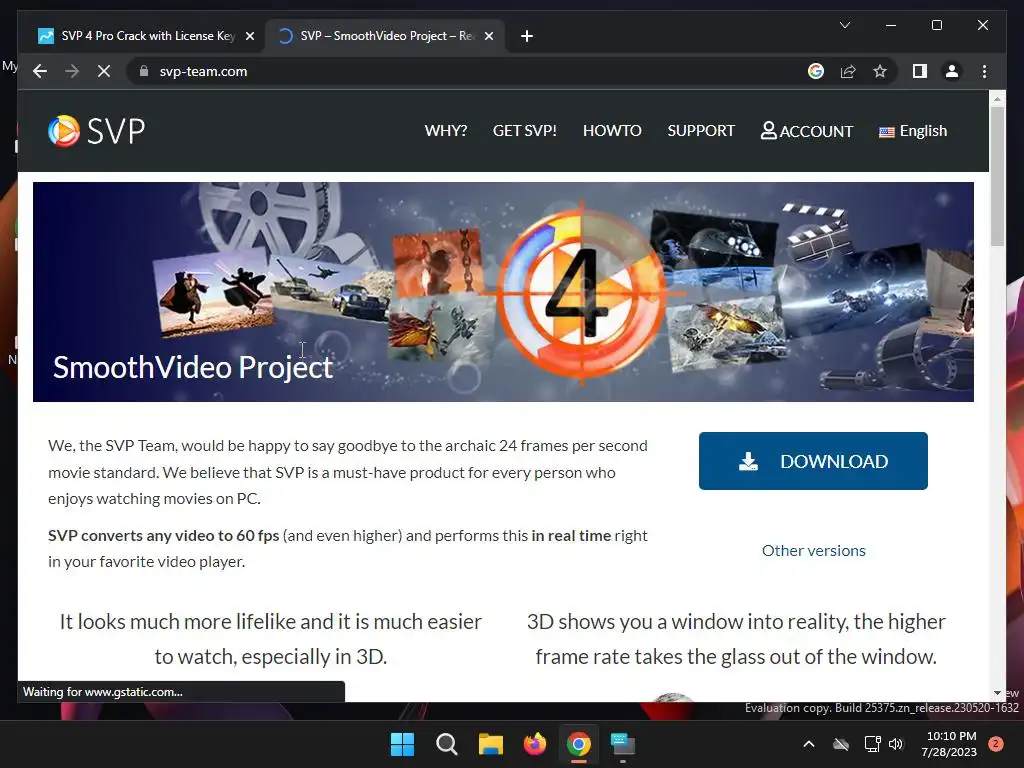Screen dimensions: 1024x768
Task: Open a new browser tab
Action: [527, 36]
